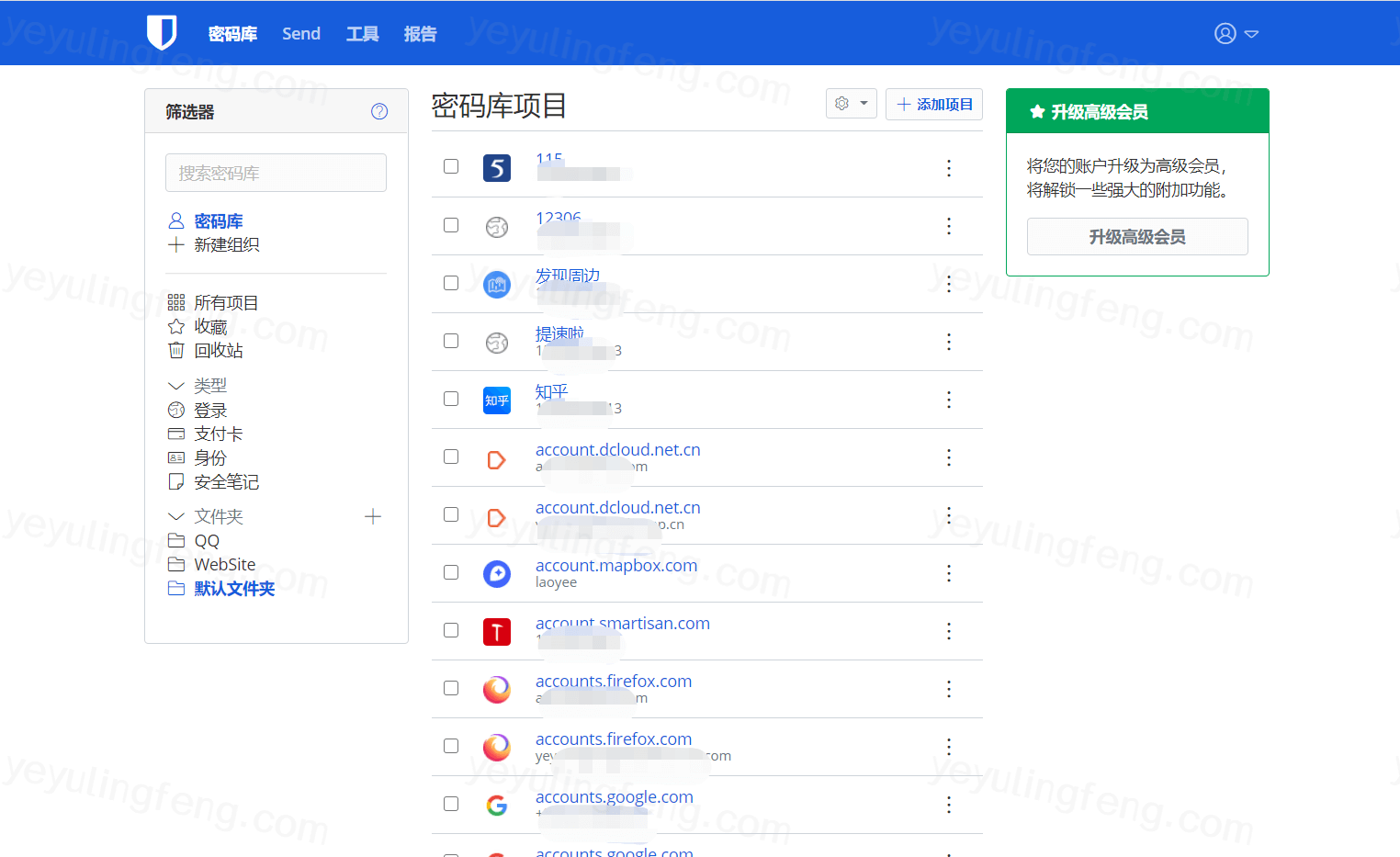Open the 回收站 trash filter
Viewport: 1400px width, 857px height.
[x=219, y=351]
